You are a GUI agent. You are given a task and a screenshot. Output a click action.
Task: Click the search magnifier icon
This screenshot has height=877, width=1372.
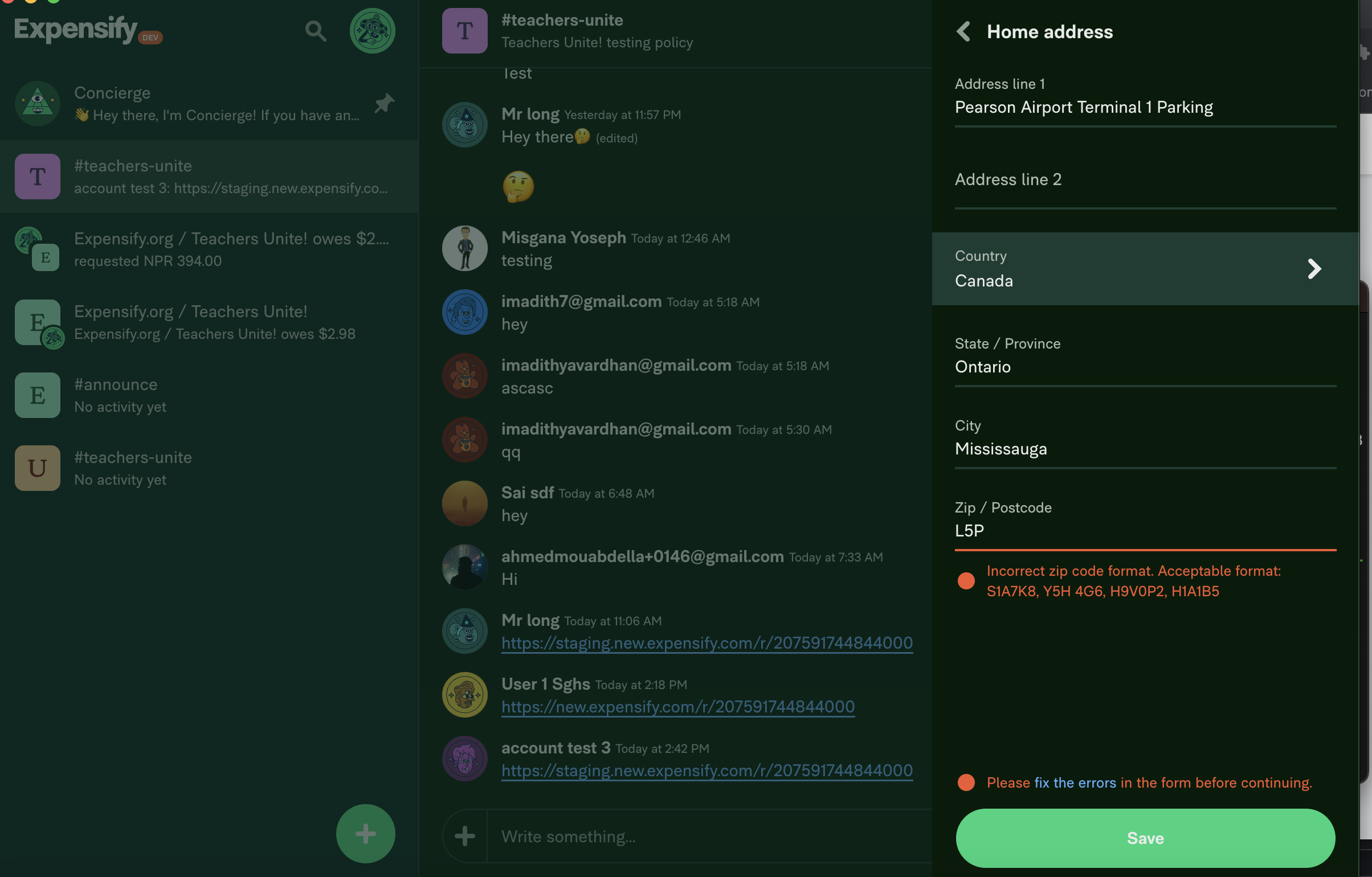tap(316, 31)
